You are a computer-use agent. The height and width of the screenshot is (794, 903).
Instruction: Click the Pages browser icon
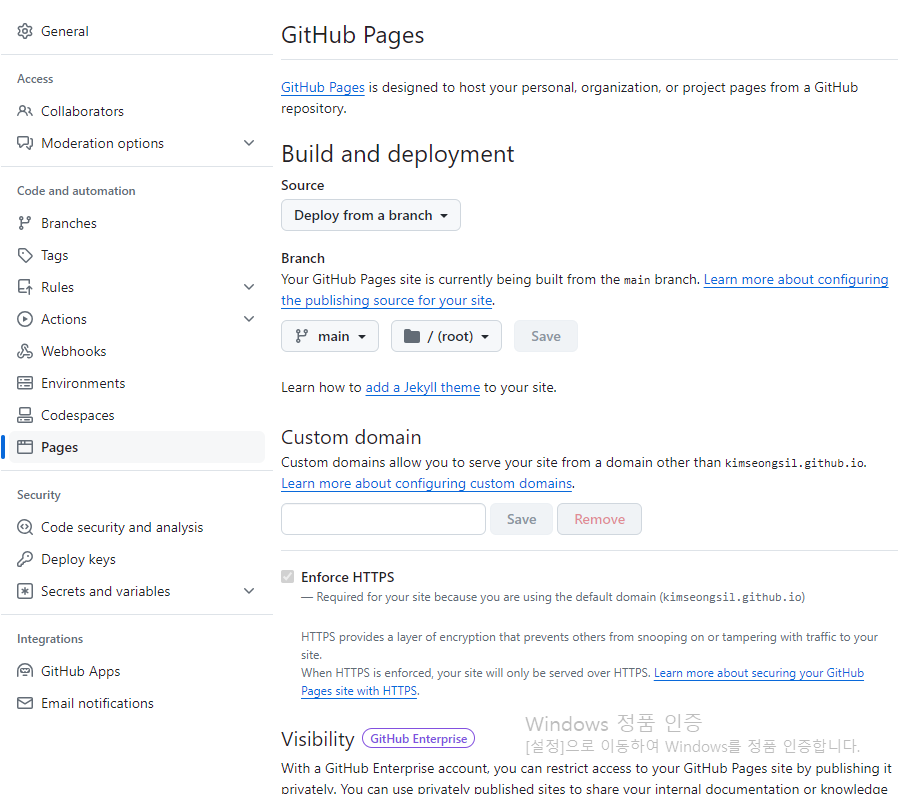click(25, 447)
